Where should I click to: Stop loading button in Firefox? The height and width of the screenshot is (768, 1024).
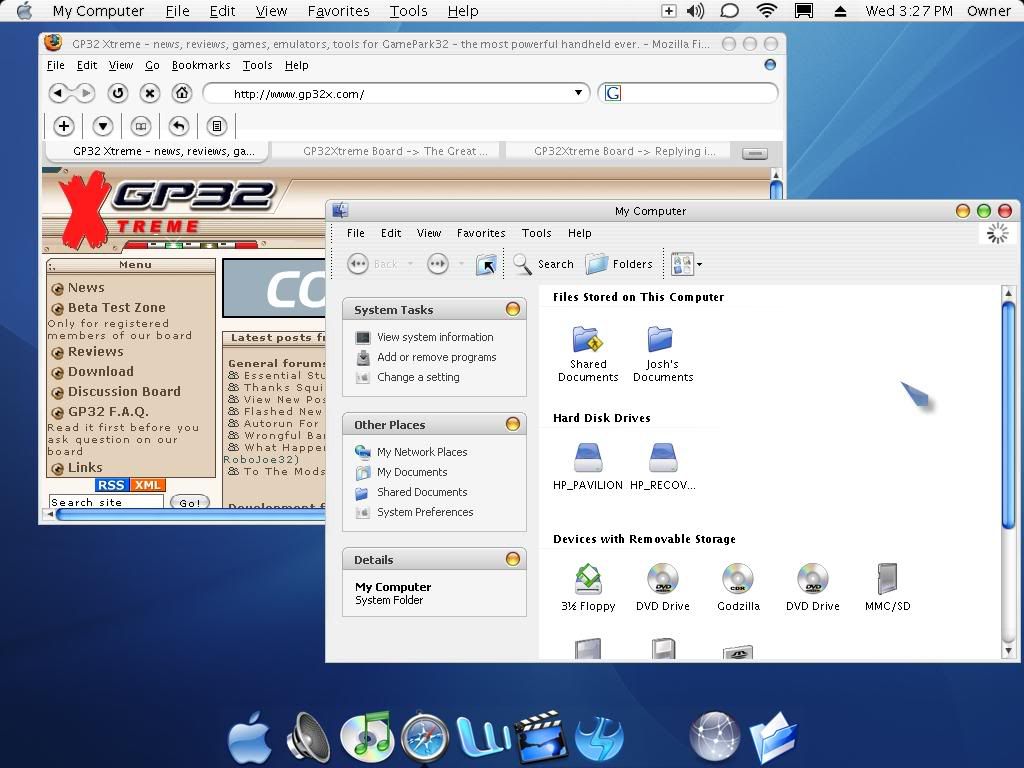(150, 93)
